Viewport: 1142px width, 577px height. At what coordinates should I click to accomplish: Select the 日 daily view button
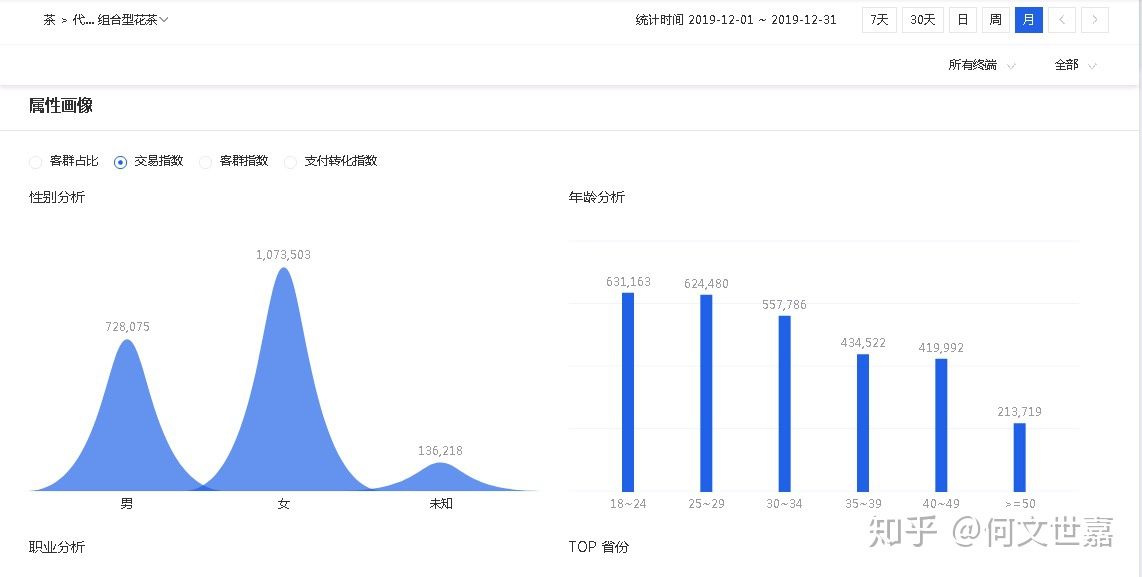pyautogui.click(x=962, y=20)
